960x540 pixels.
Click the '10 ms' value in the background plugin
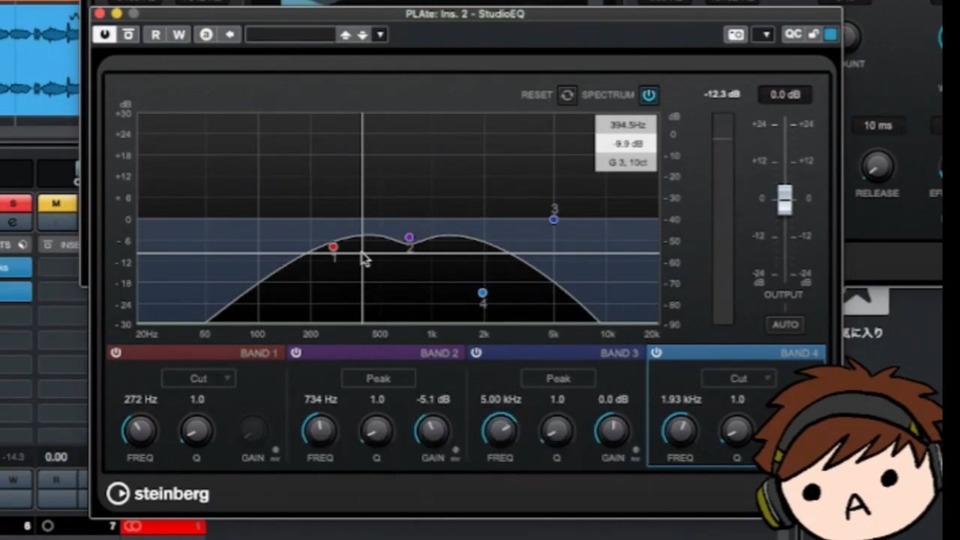(x=877, y=126)
